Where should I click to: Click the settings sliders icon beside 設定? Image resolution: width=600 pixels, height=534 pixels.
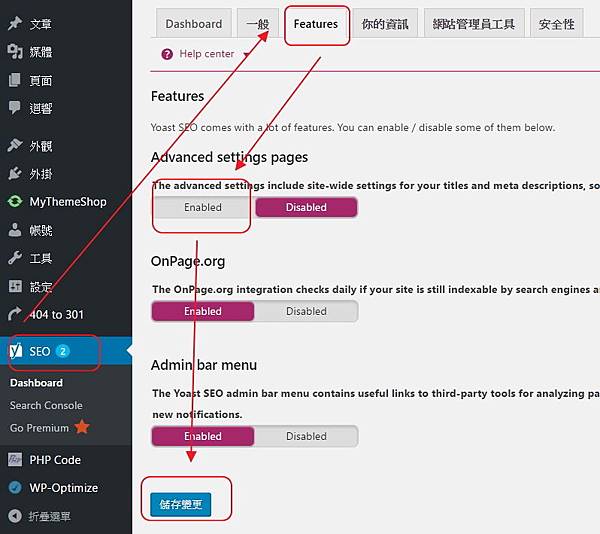(15, 286)
